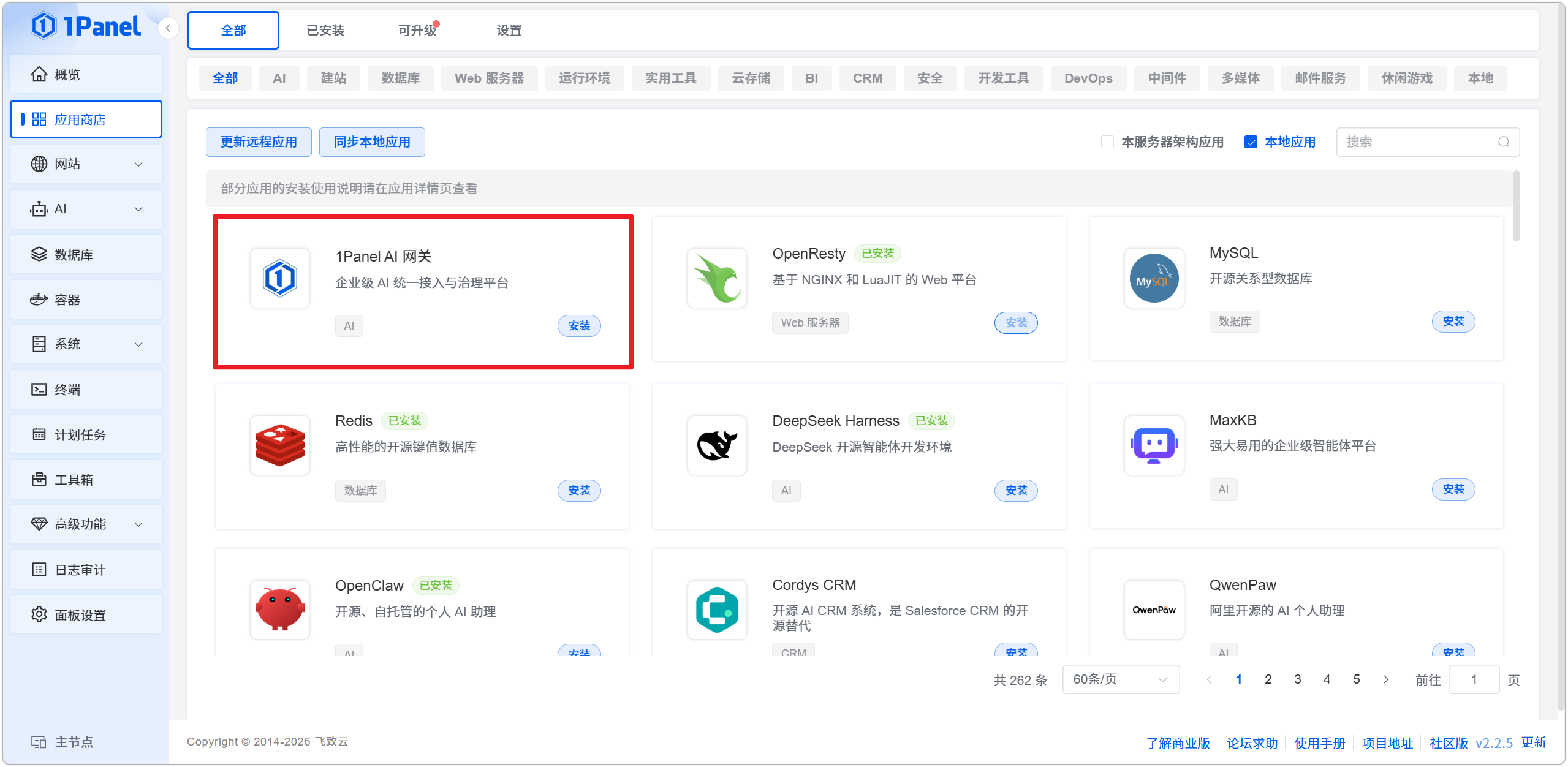
Task: Uncheck 本地应用 checkbox
Action: click(1251, 142)
